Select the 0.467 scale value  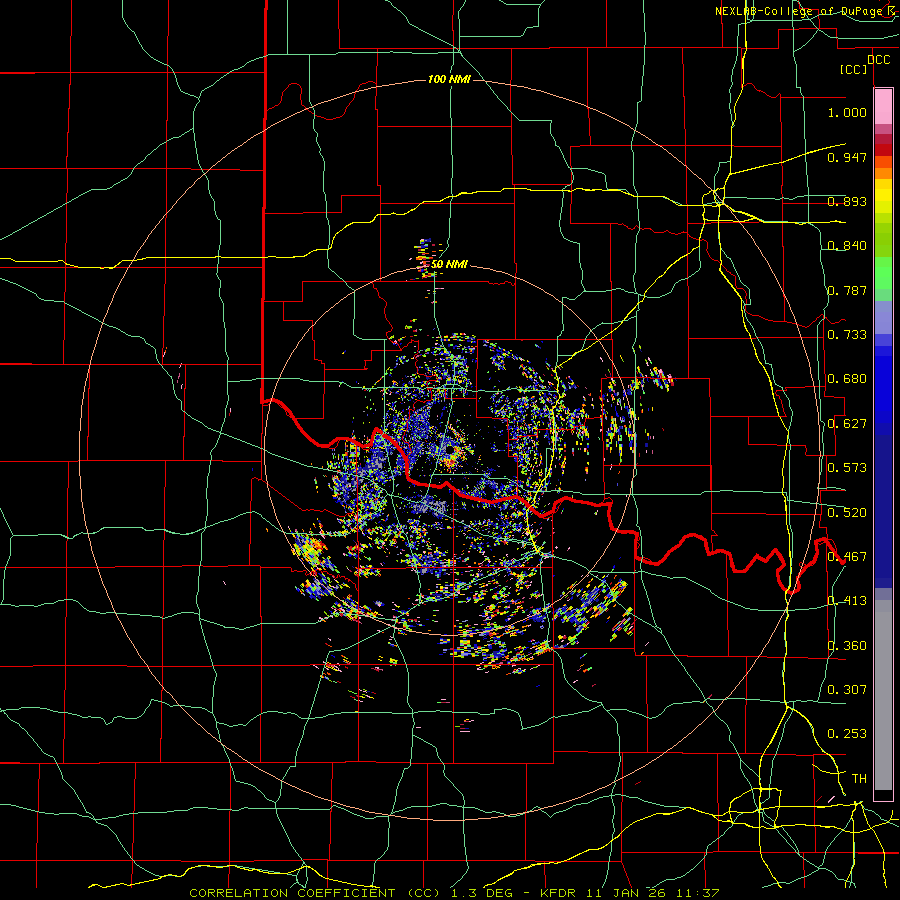(847, 557)
